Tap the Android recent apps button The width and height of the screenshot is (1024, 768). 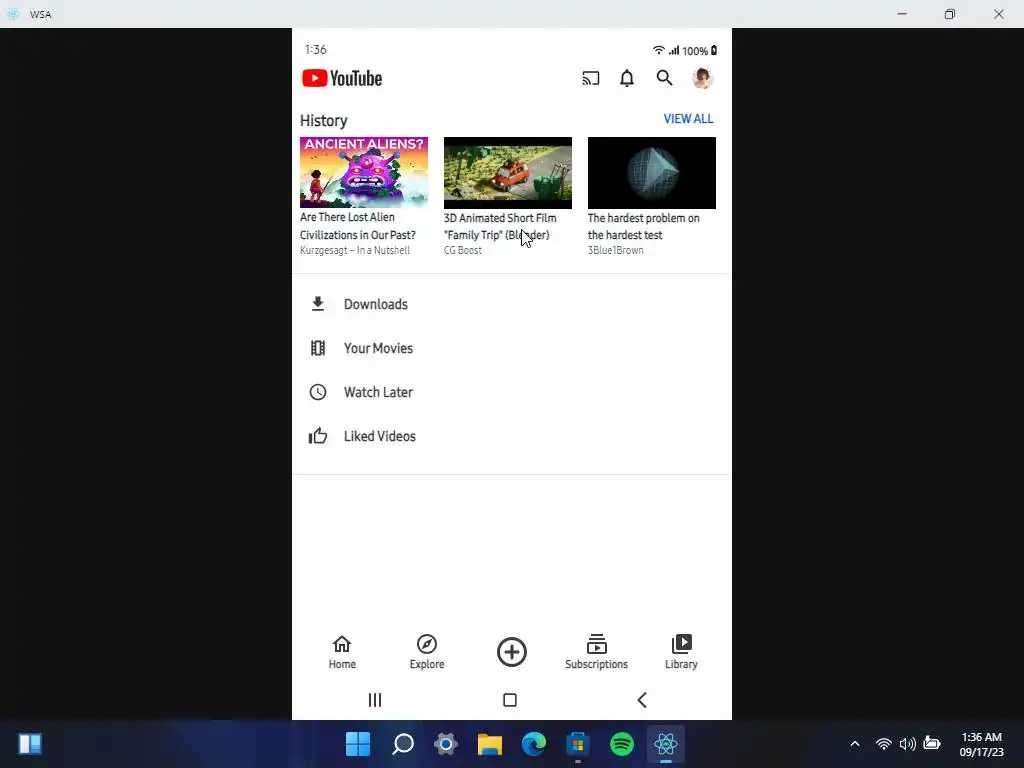pos(375,700)
